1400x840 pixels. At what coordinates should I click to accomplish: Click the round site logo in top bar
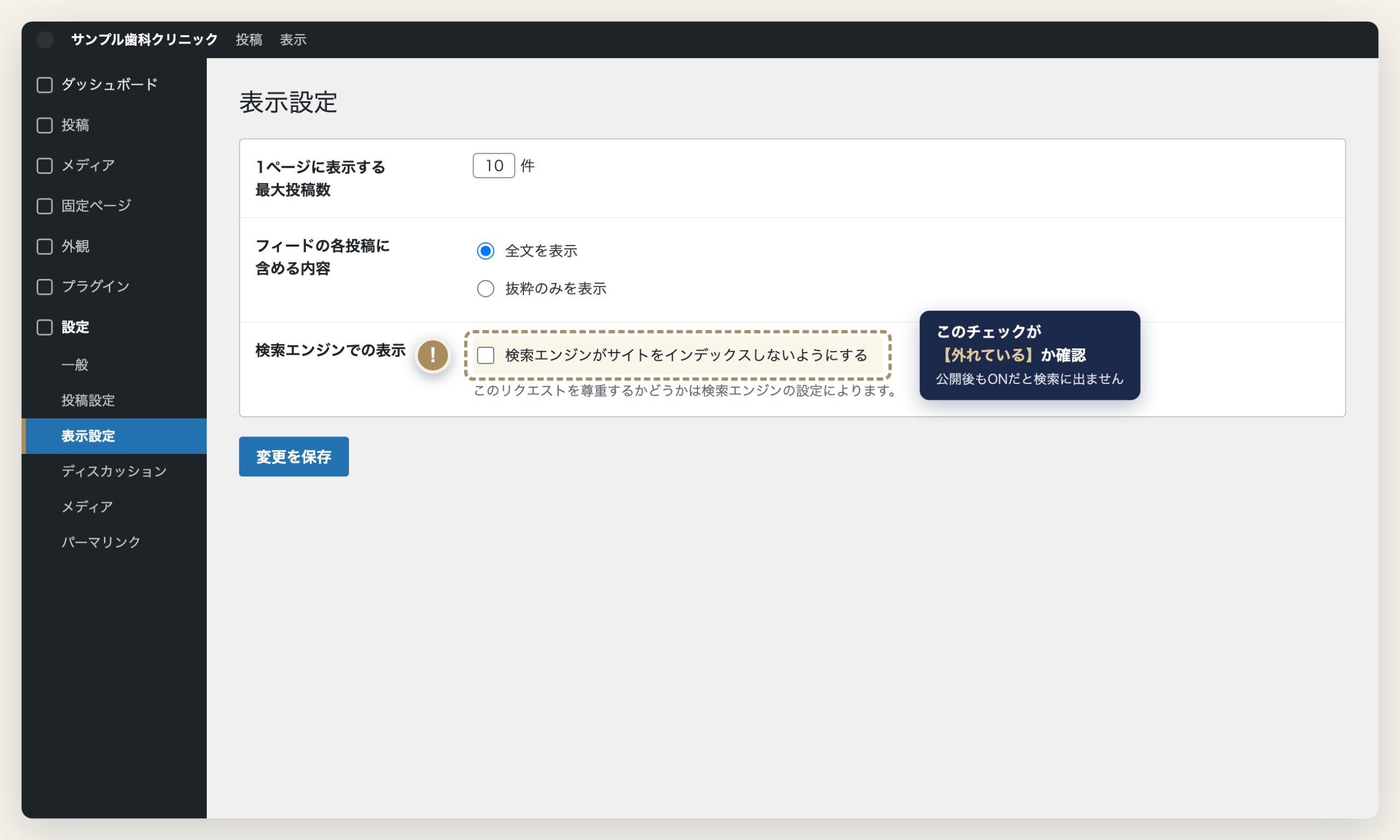point(45,39)
